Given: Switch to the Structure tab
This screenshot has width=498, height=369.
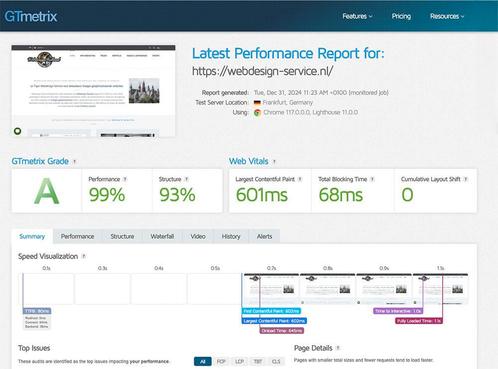Looking at the screenshot, I should coord(122,236).
